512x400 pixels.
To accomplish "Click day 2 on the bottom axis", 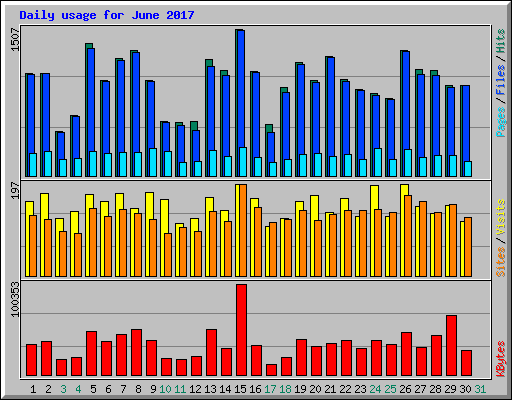I will click(48, 389).
